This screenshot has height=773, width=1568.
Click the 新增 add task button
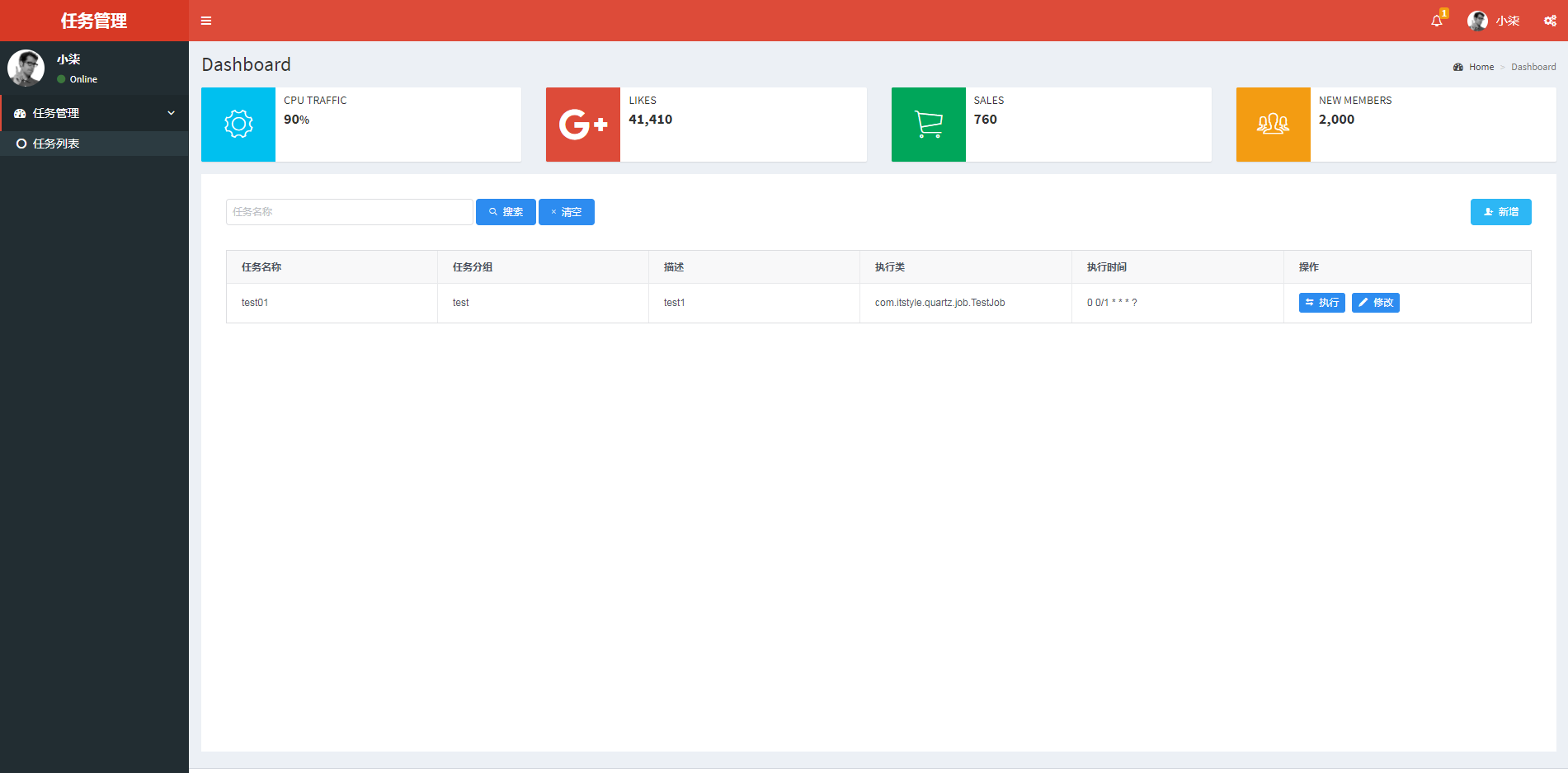click(x=1500, y=212)
